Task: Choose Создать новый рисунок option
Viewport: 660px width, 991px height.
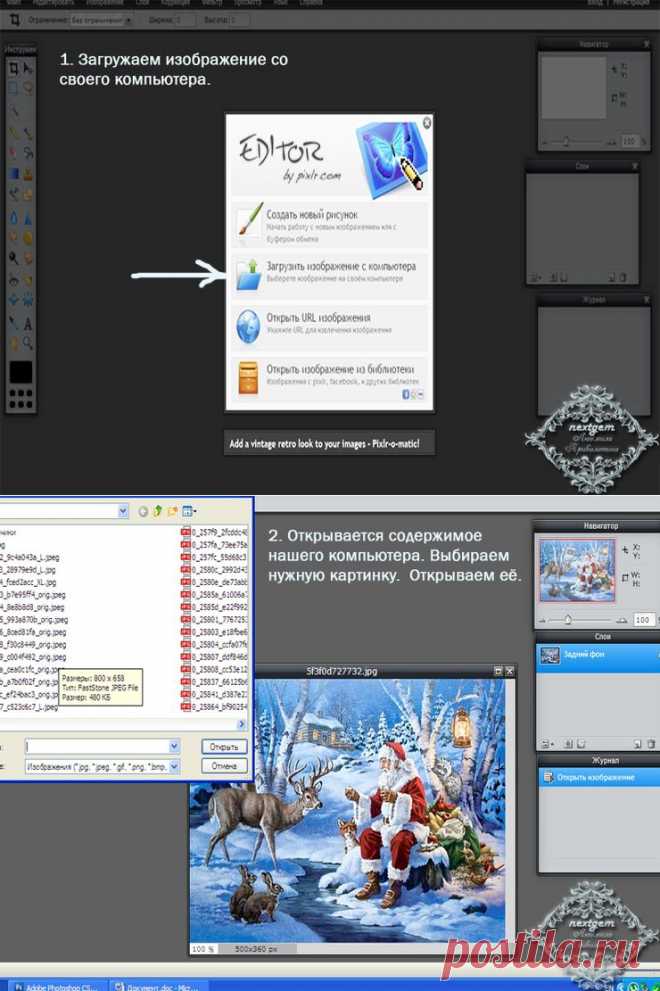Action: pyautogui.click(x=329, y=226)
